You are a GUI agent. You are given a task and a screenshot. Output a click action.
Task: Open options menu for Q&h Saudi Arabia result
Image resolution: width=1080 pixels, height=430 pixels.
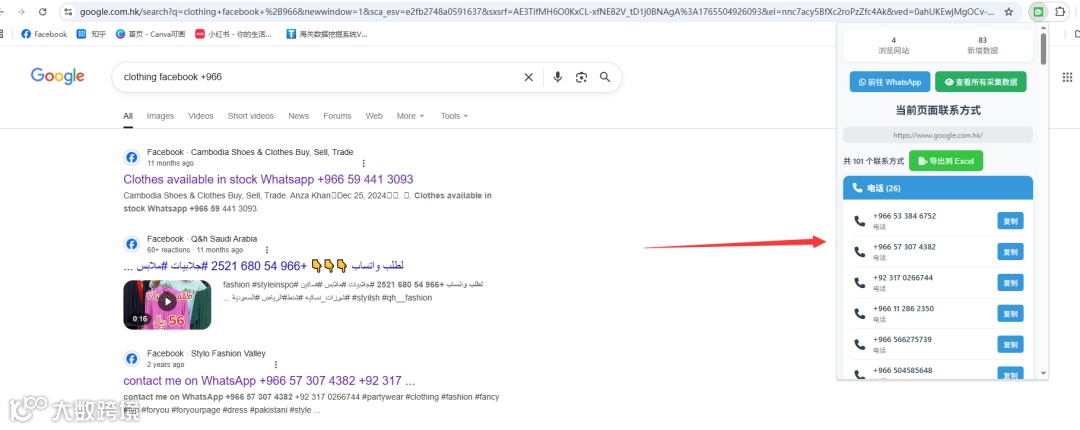coord(267,249)
